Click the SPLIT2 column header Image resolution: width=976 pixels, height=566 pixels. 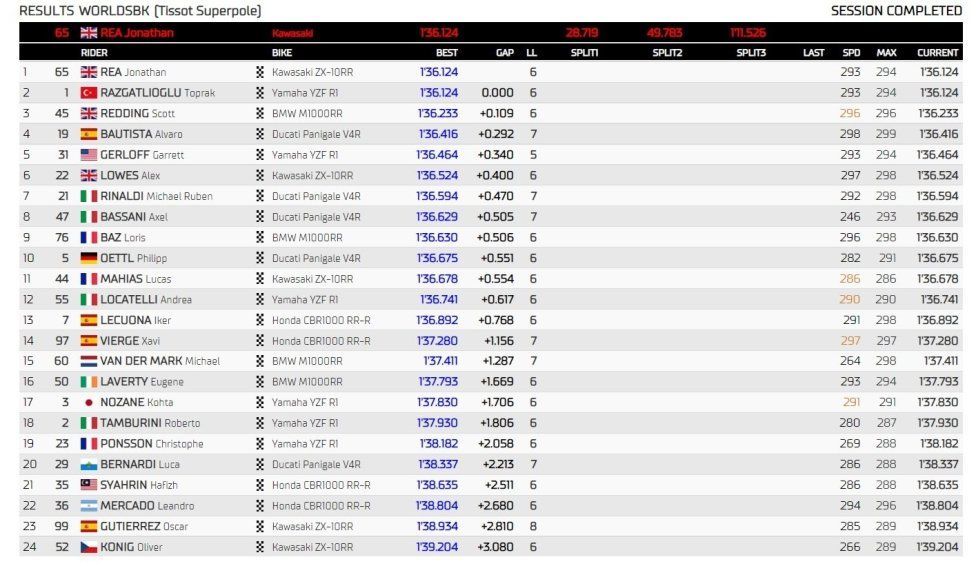(667, 53)
